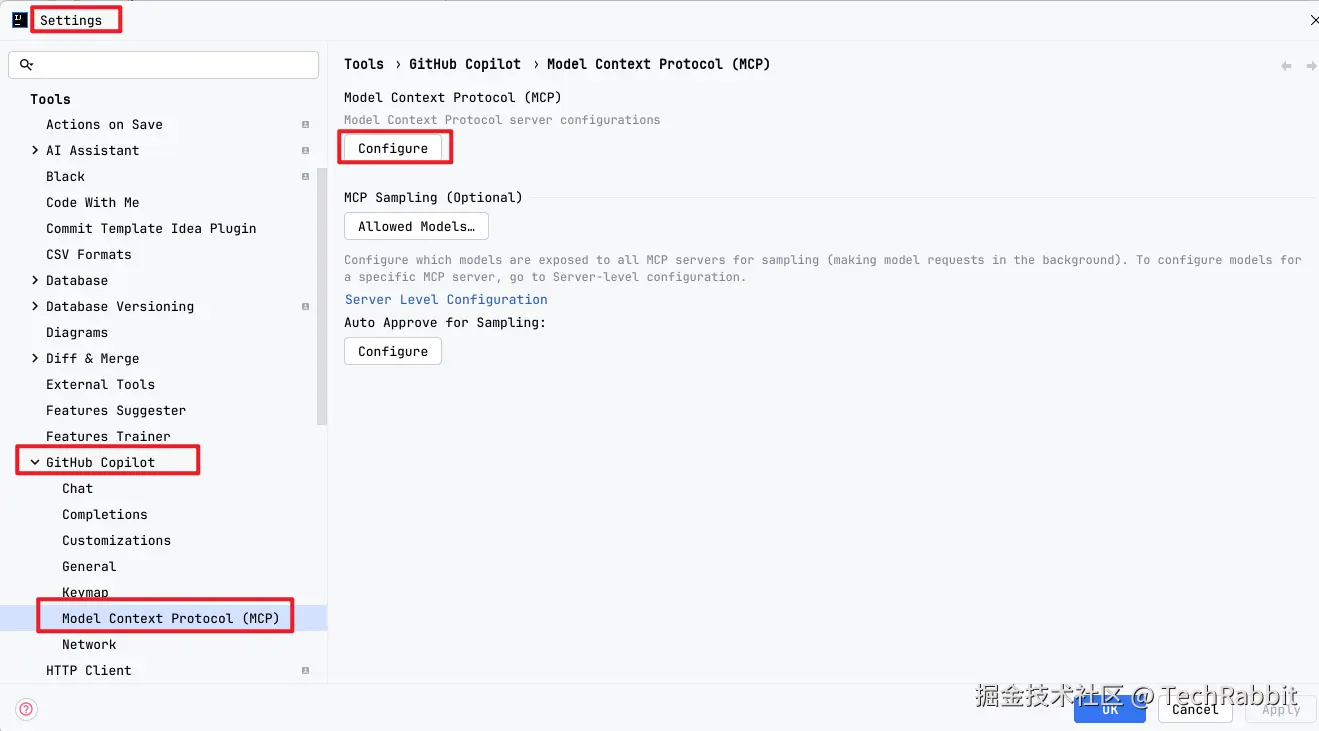The width and height of the screenshot is (1319, 731).
Task: Click project-level icon beside Database Versioning
Action: coord(305,307)
